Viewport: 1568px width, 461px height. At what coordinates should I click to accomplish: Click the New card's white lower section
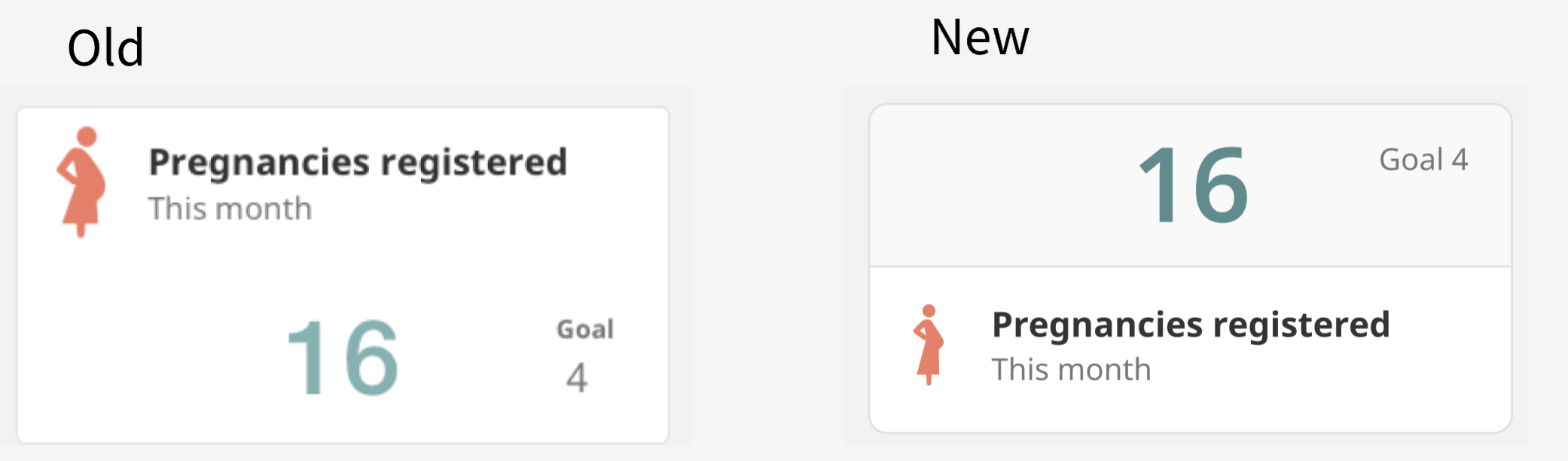(1190, 350)
